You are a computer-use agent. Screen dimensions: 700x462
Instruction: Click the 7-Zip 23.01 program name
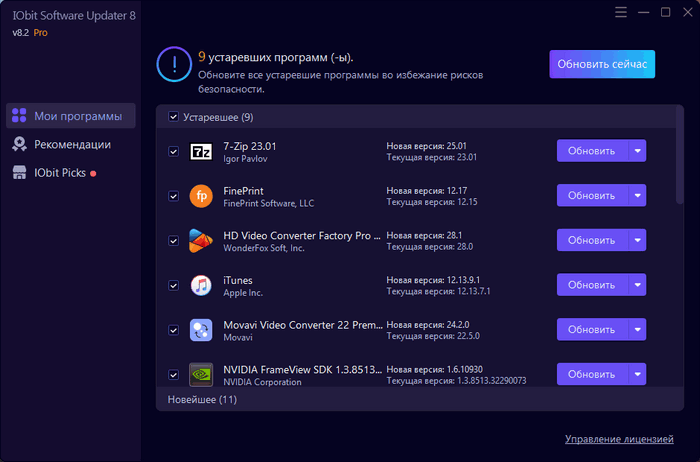pos(250,146)
